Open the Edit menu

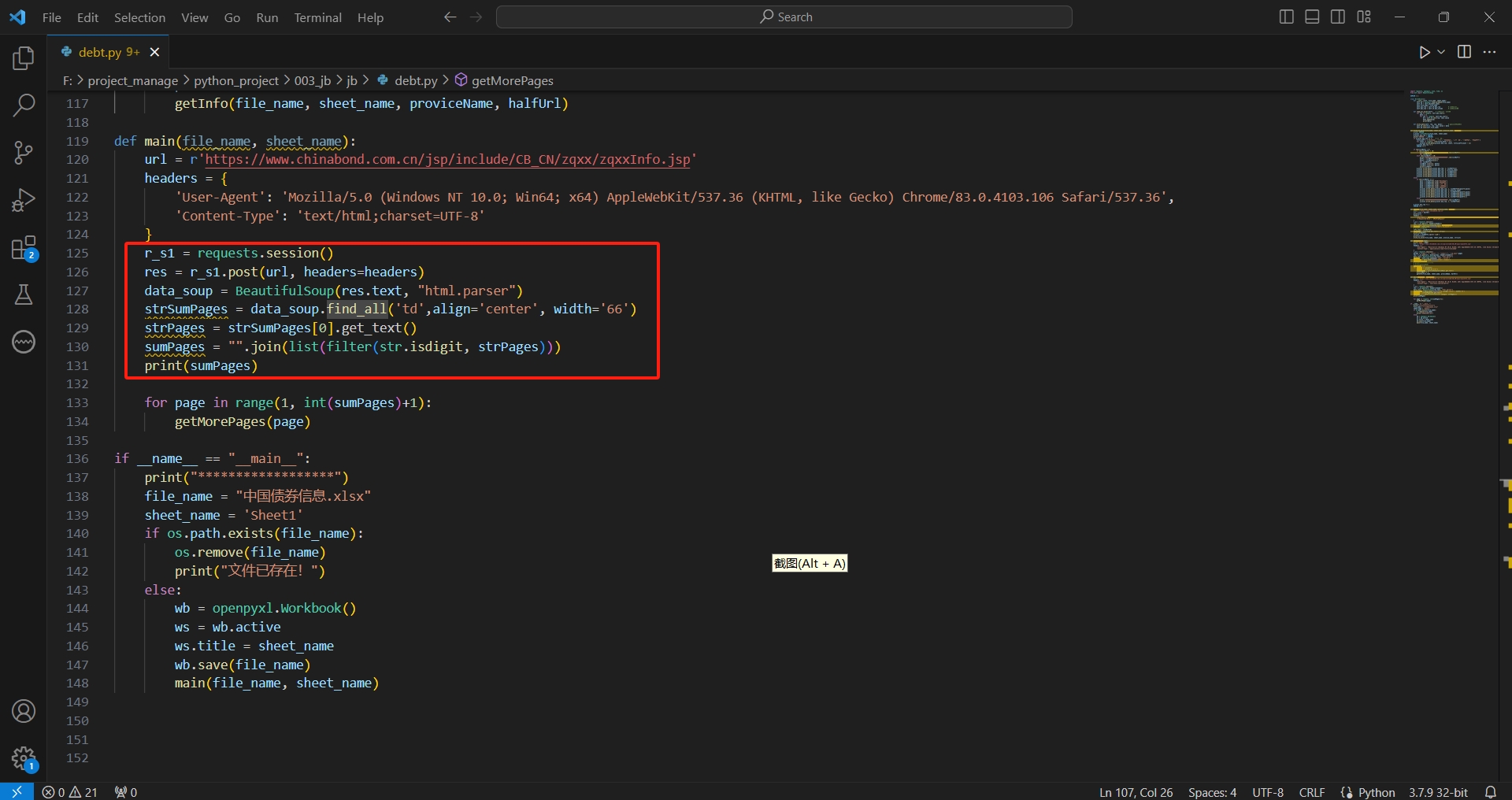pyautogui.click(x=87, y=17)
